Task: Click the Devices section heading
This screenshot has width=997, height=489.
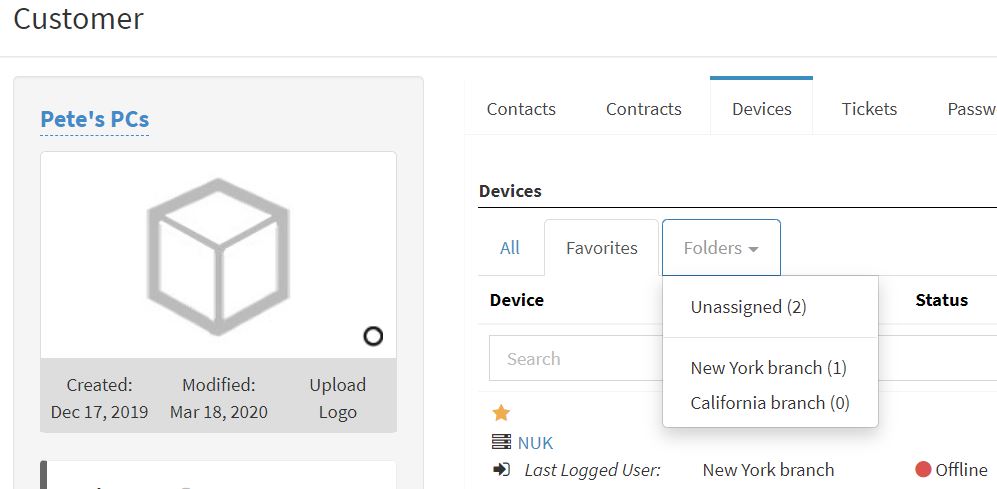Action: 510,191
